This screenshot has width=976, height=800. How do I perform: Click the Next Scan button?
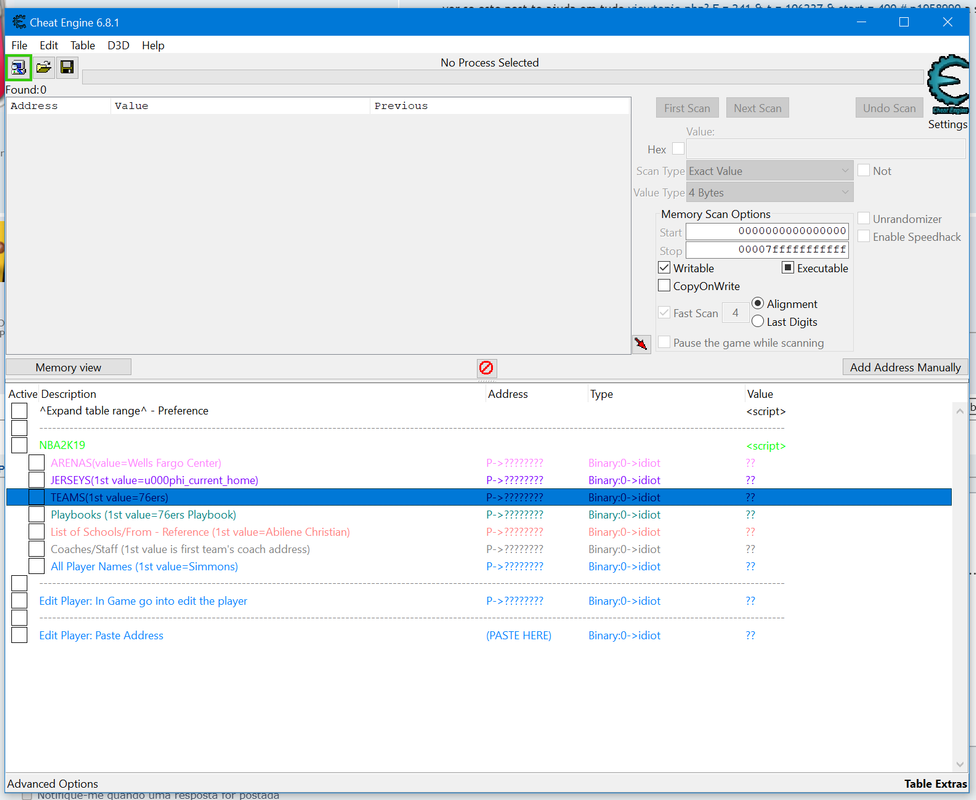[x=758, y=108]
